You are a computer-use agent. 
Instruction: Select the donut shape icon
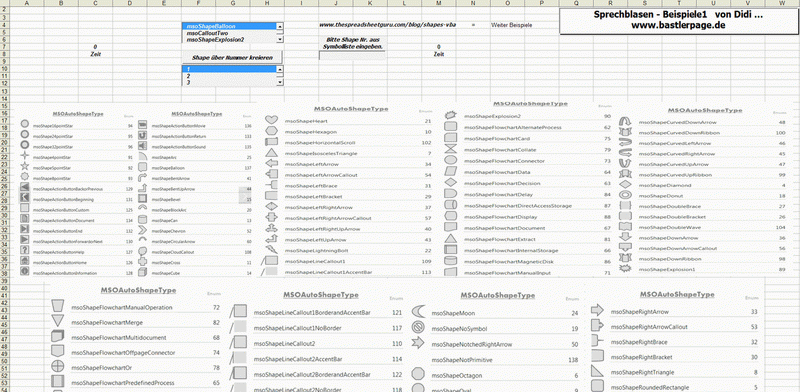[x=625, y=195]
